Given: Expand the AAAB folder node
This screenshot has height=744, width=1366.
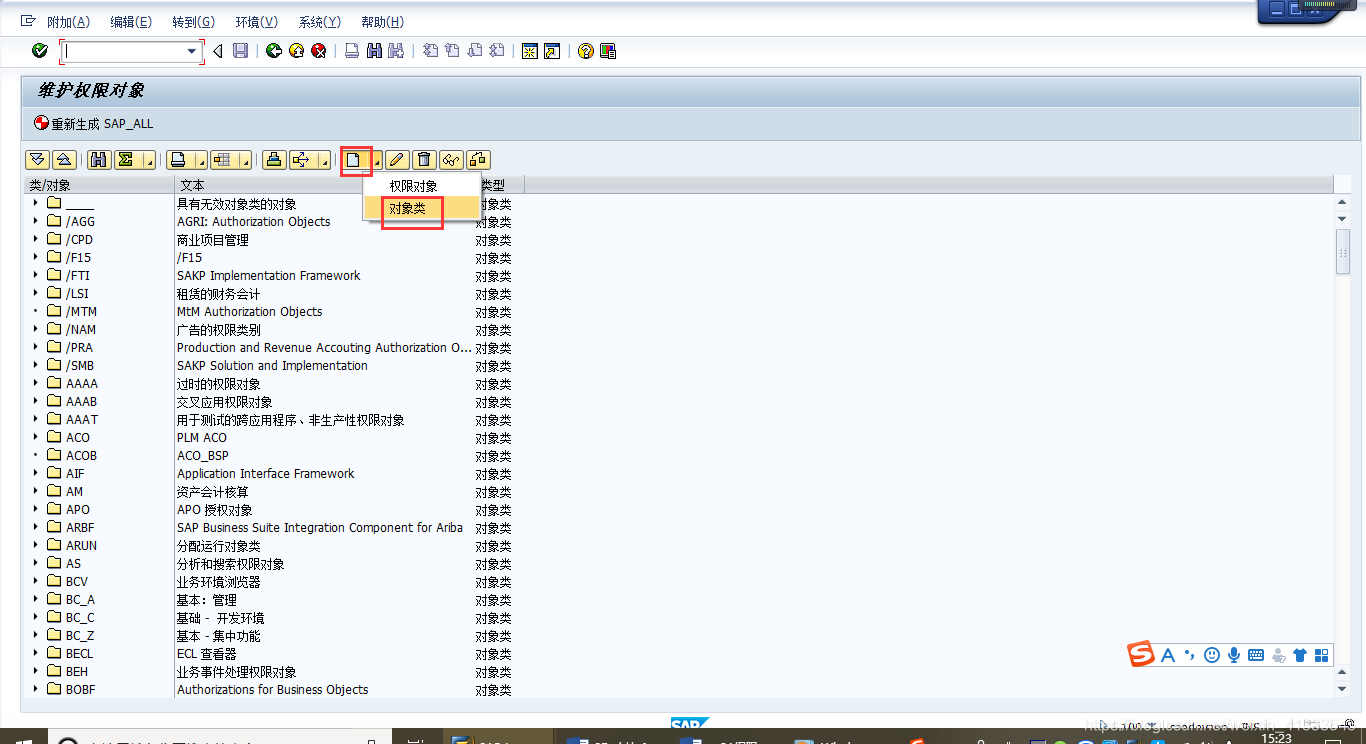Looking at the screenshot, I should point(35,401).
